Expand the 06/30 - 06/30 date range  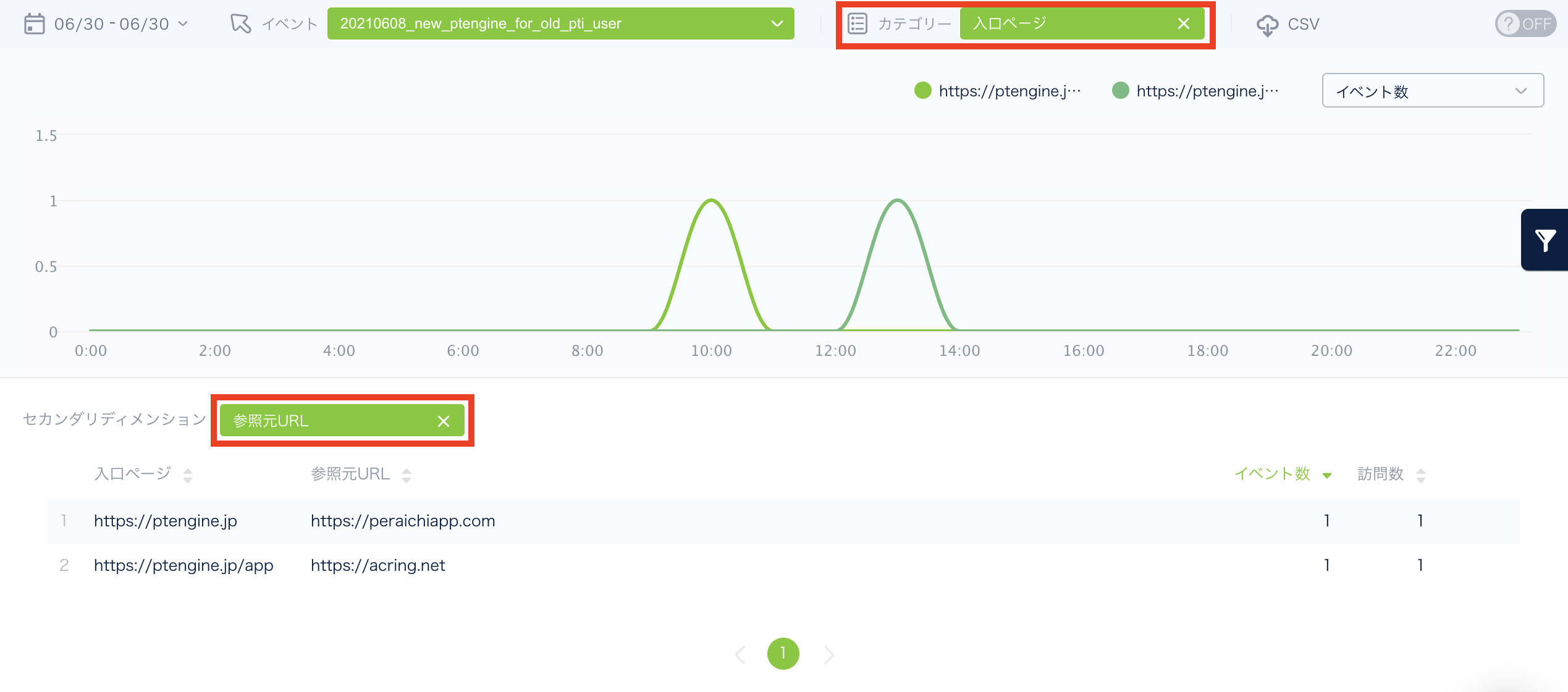tap(120, 24)
